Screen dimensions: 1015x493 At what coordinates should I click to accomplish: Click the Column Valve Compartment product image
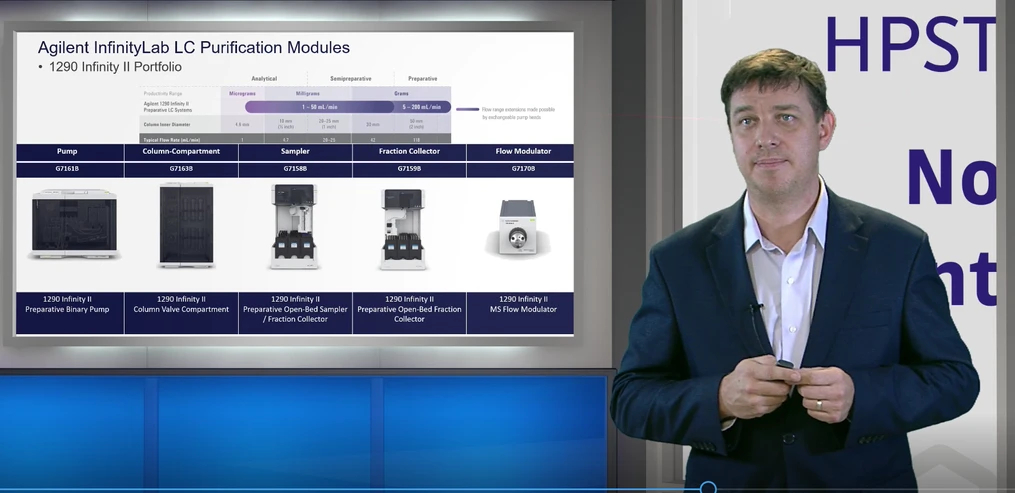[x=185, y=226]
